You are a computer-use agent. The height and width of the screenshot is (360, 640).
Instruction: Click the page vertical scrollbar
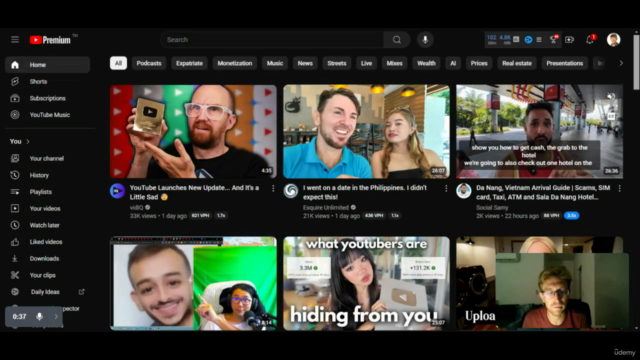coord(636,61)
